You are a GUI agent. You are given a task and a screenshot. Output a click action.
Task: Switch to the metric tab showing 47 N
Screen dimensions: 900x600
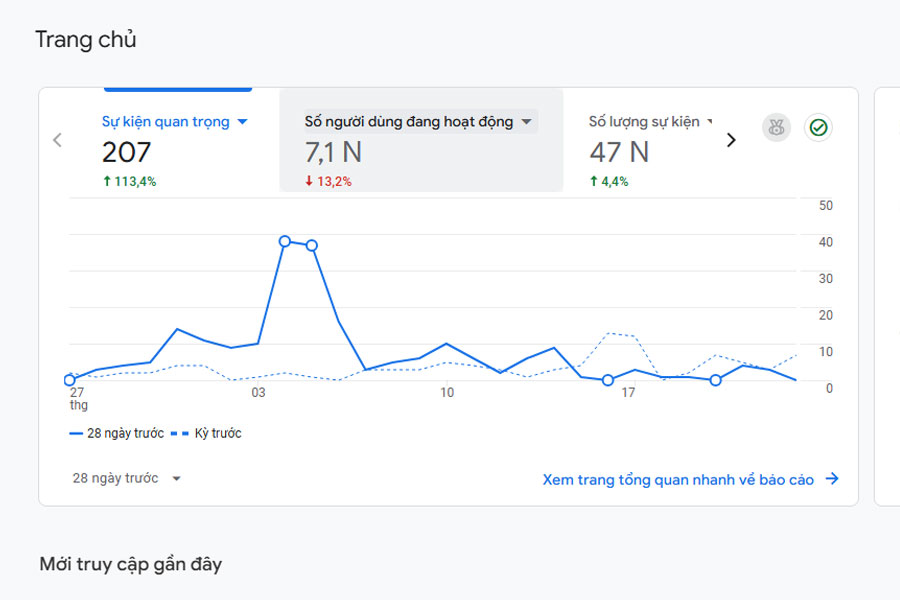point(619,152)
